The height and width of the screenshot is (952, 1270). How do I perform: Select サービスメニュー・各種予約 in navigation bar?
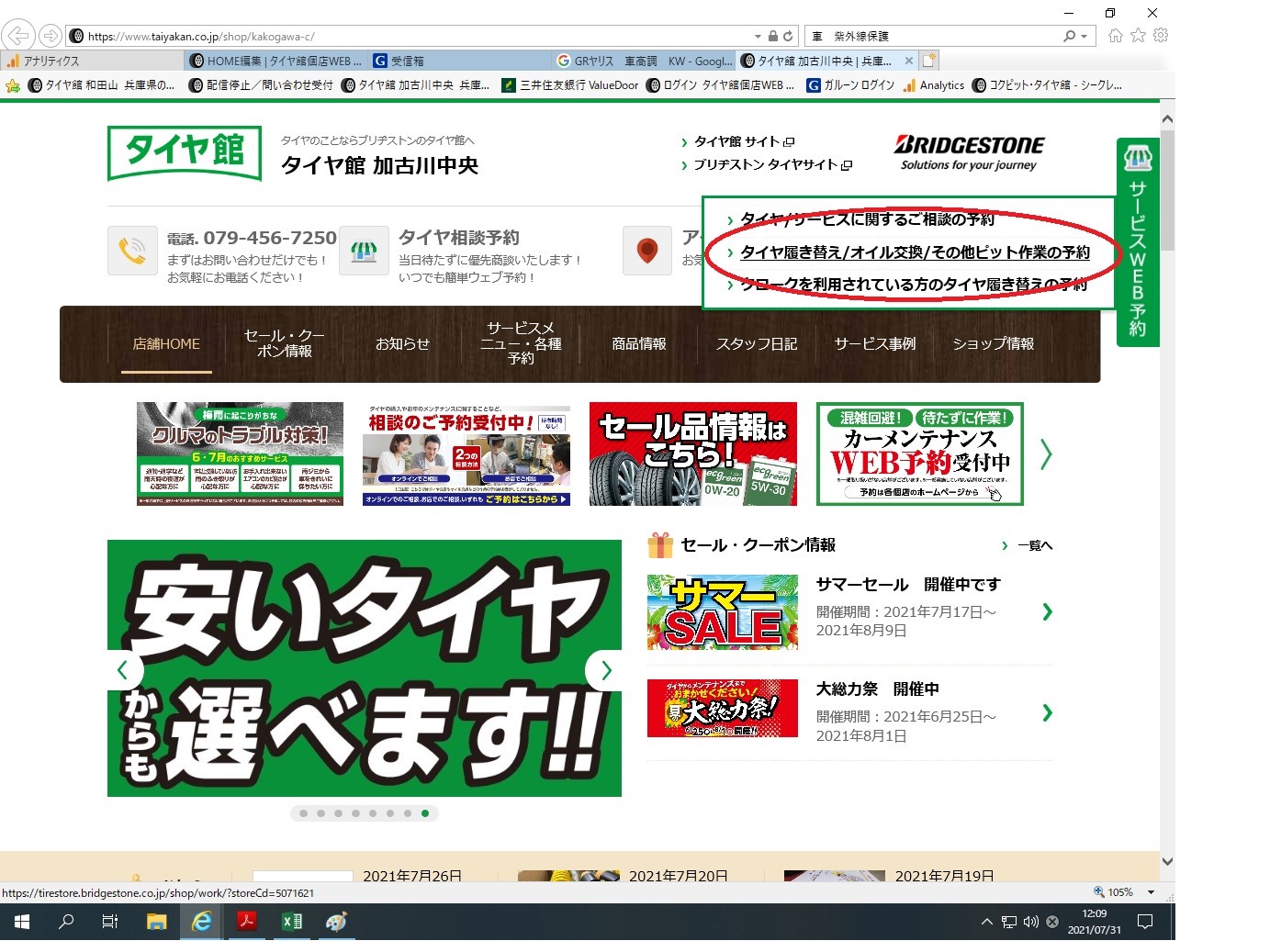coord(521,343)
